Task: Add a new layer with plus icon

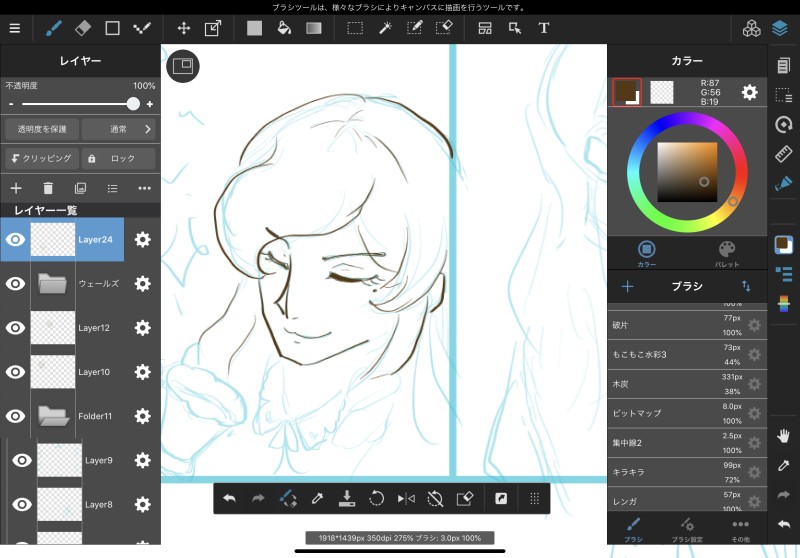Action: 16,188
